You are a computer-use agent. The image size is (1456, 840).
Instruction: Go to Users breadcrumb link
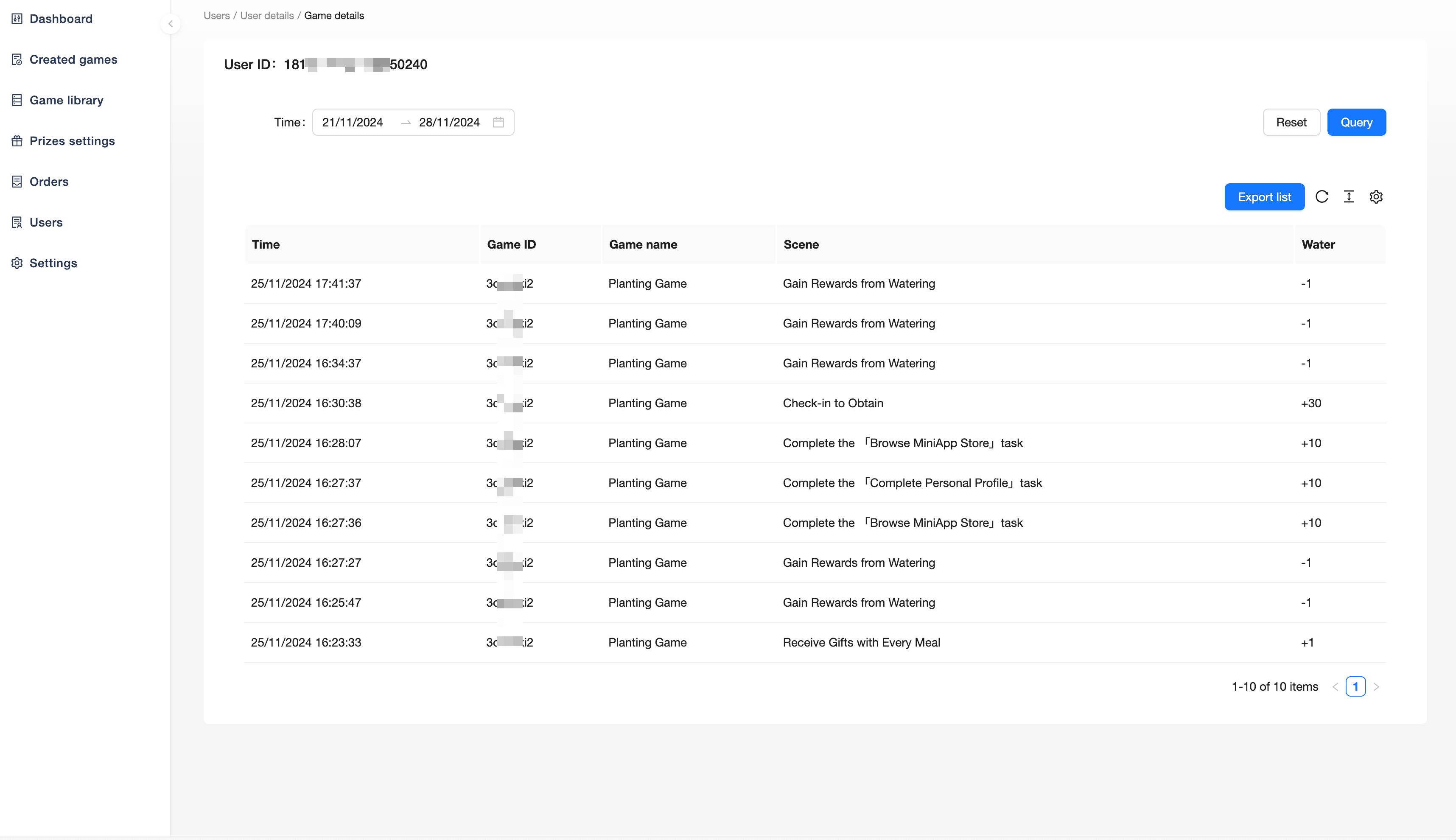click(216, 16)
